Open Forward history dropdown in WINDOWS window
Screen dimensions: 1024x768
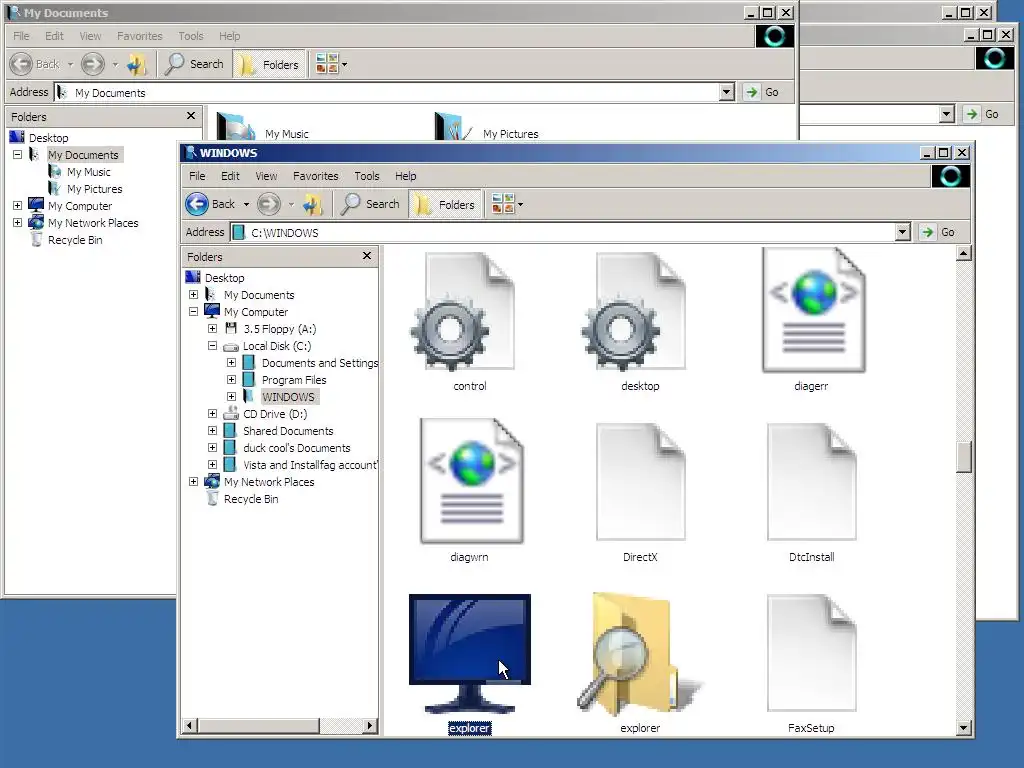[x=291, y=204]
